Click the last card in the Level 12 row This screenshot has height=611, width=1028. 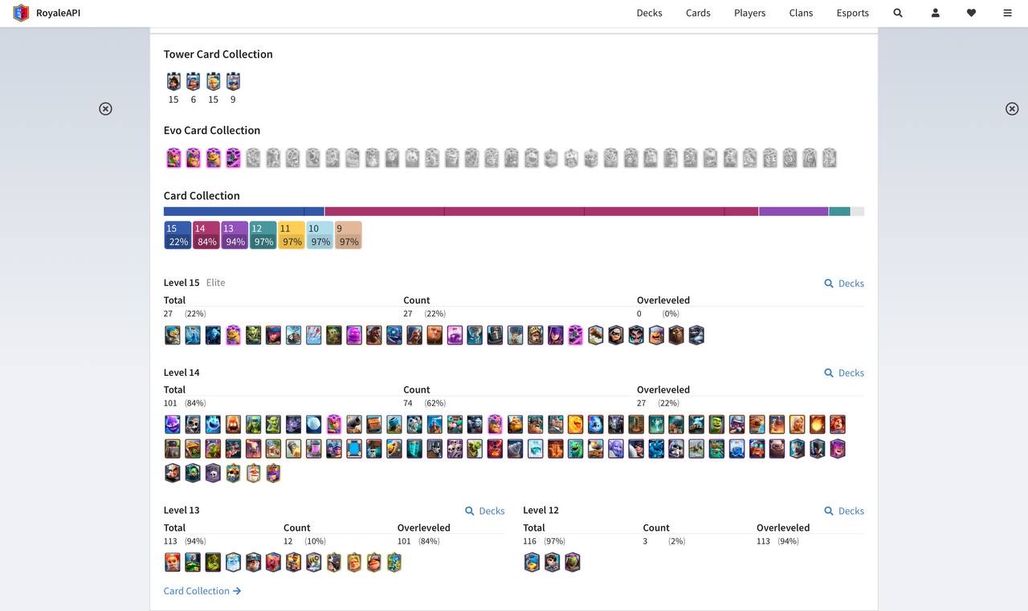click(x=572, y=562)
